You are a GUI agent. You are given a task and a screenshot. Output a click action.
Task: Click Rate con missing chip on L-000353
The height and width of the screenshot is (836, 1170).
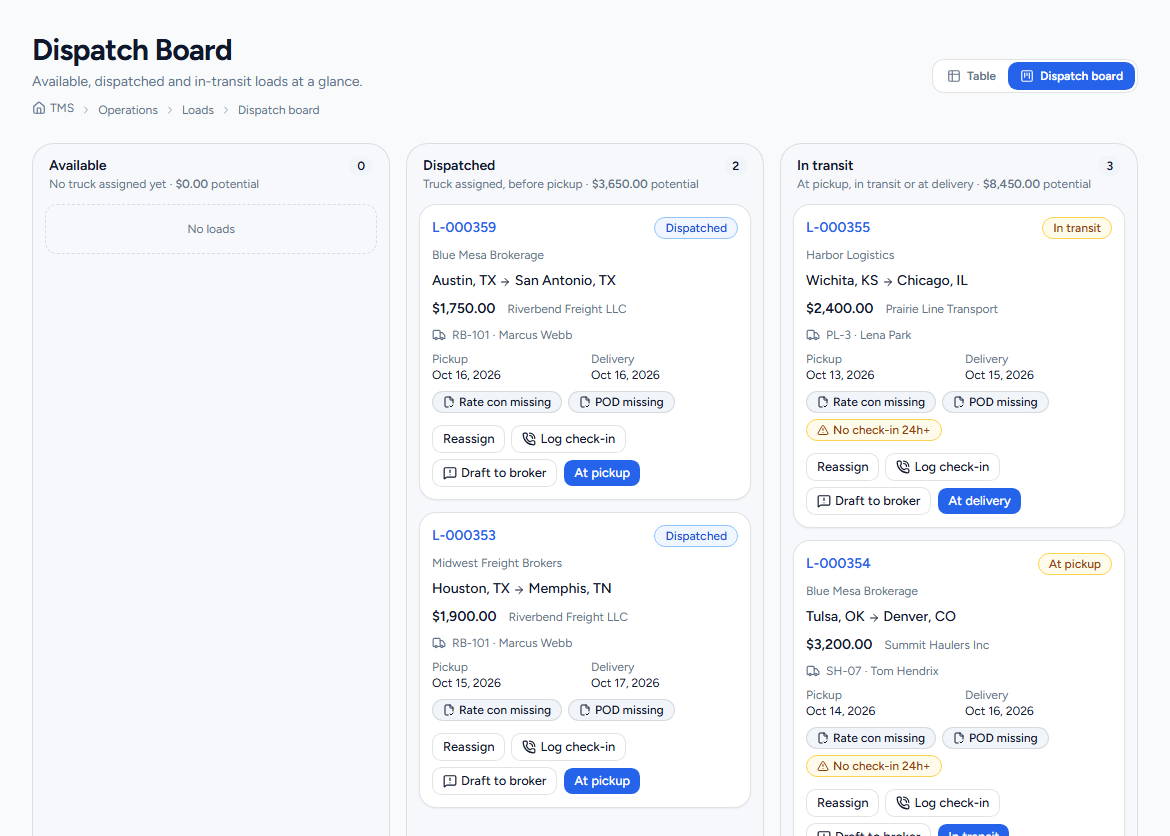(497, 710)
